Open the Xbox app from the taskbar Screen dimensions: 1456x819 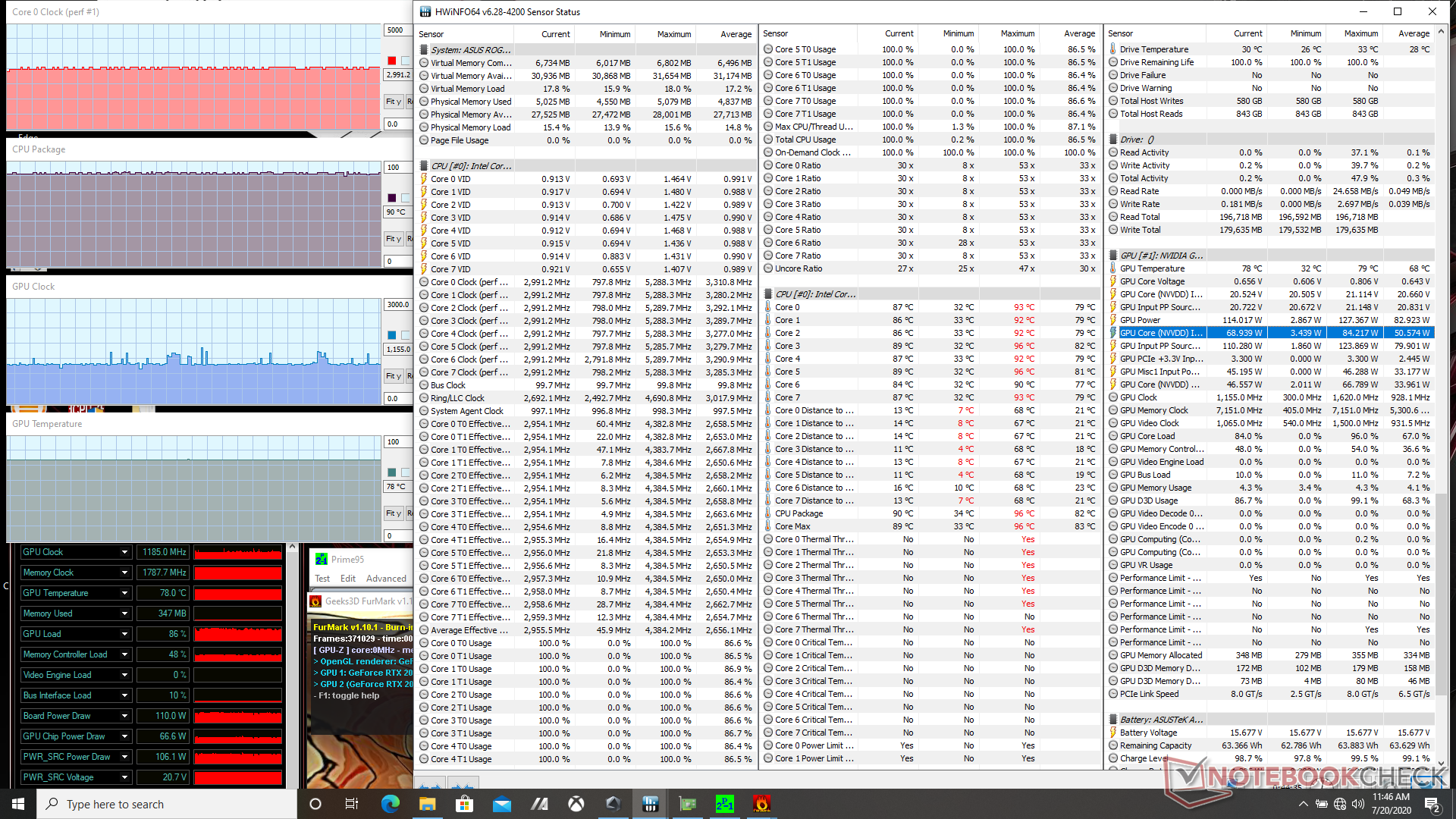coord(576,804)
